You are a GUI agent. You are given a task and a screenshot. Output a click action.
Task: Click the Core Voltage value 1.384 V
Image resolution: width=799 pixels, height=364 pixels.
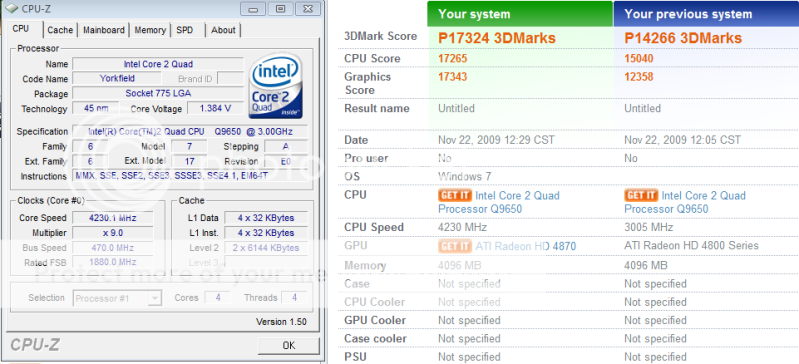click(216, 109)
